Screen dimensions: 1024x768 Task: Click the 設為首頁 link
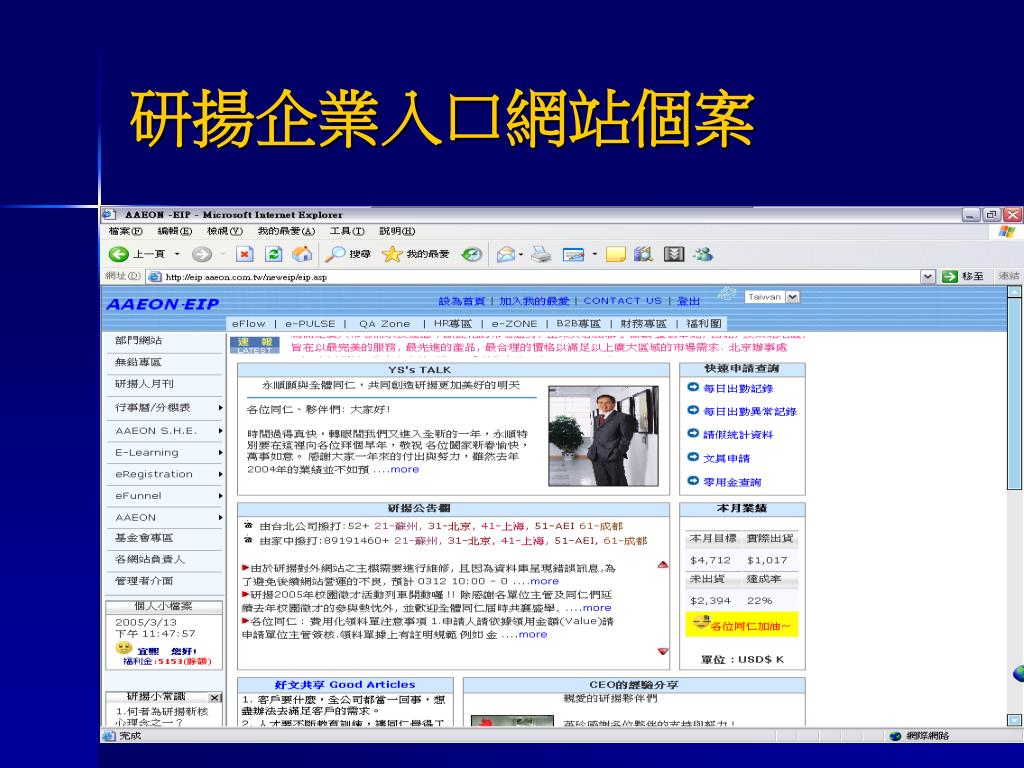click(x=462, y=301)
